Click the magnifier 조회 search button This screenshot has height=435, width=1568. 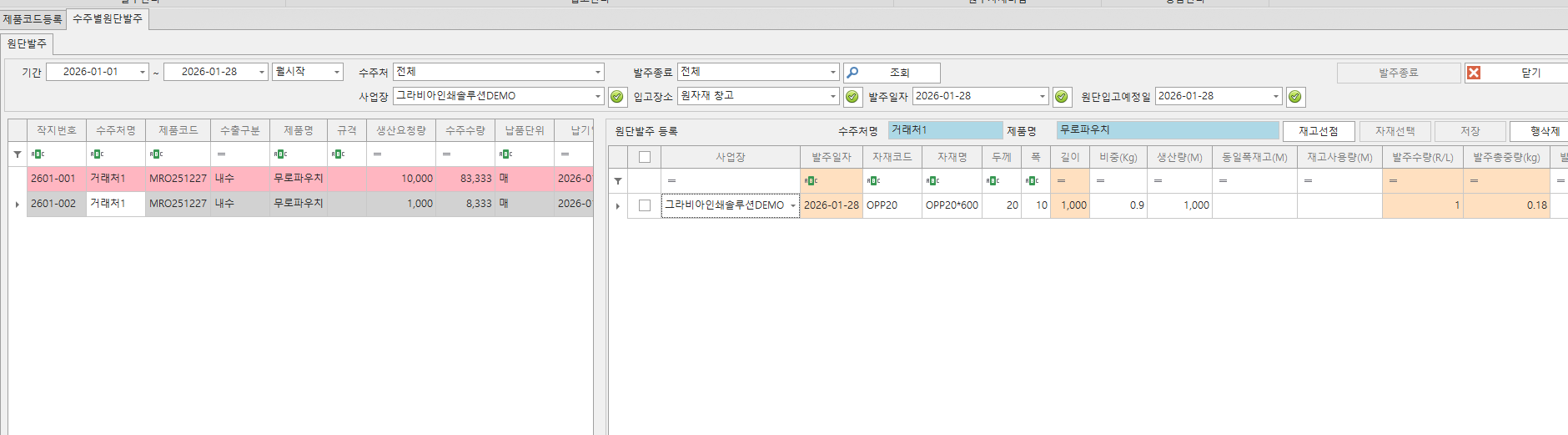pyautogui.click(x=892, y=73)
